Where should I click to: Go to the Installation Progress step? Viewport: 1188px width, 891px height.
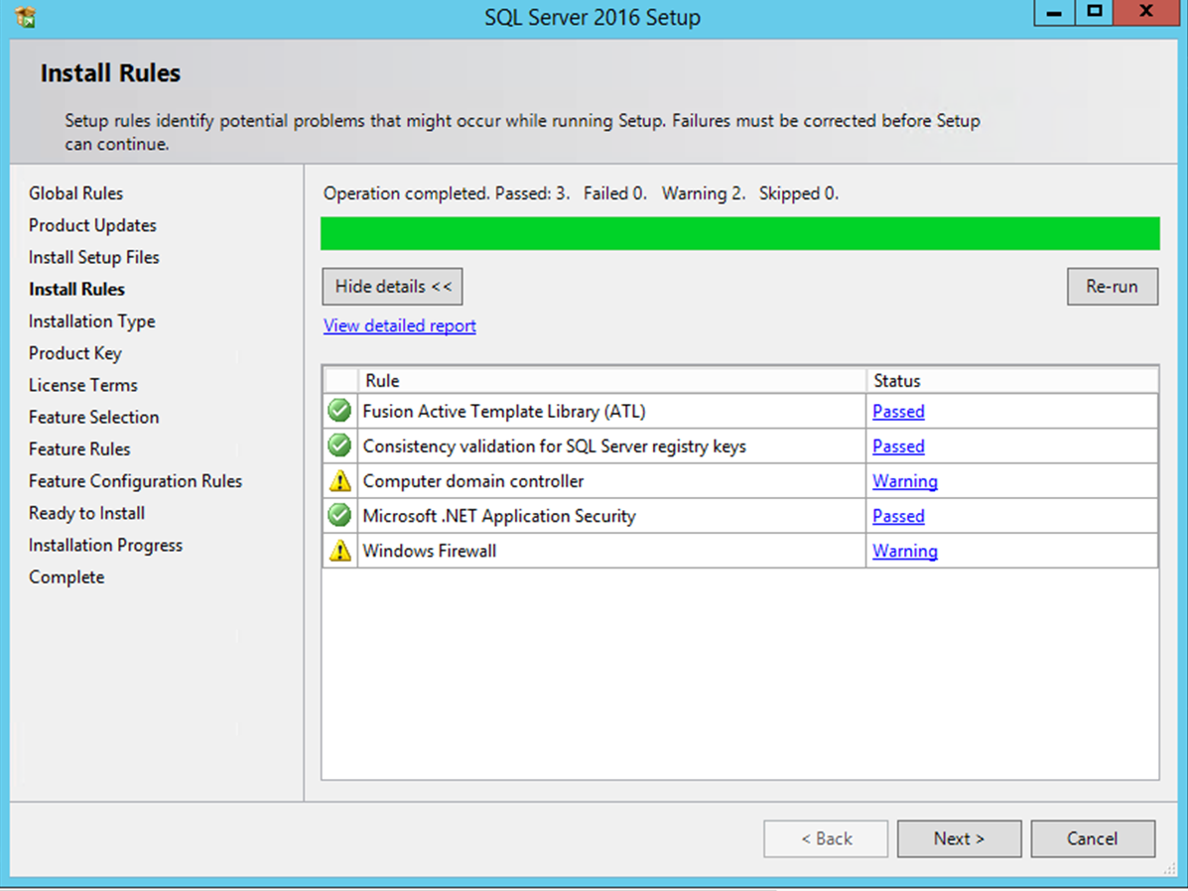(106, 545)
